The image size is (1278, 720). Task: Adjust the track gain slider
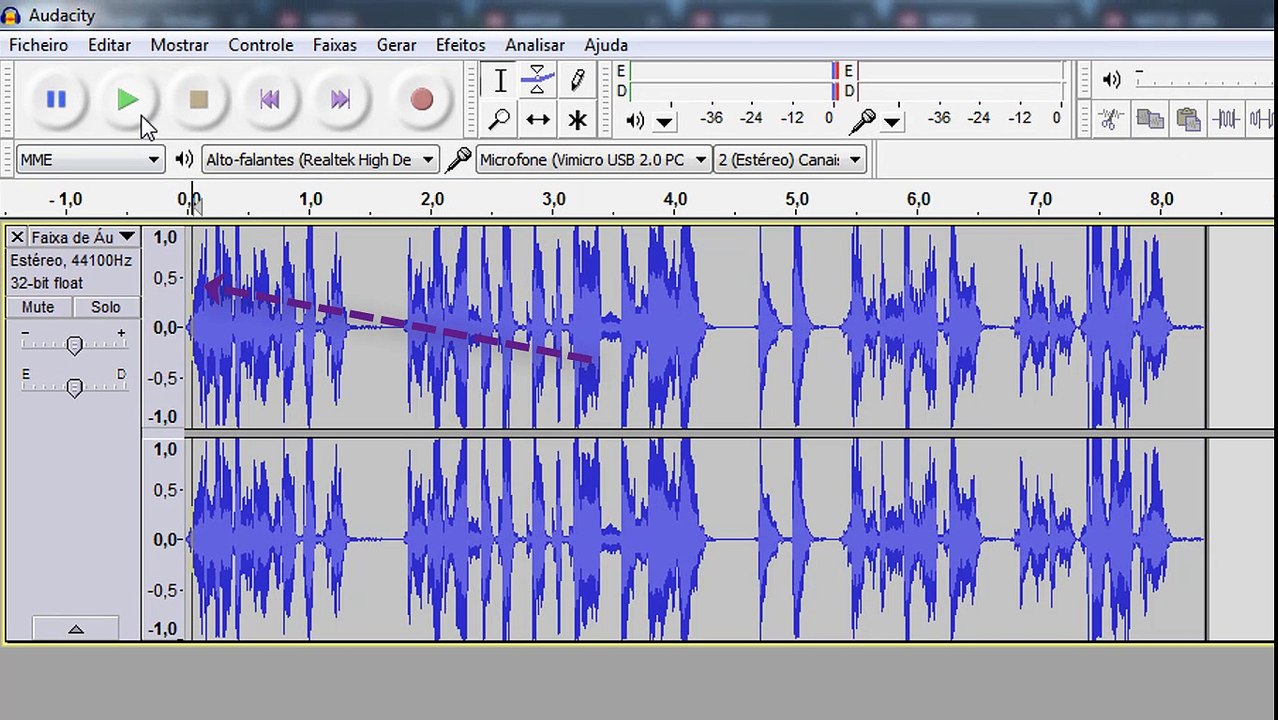[74, 344]
